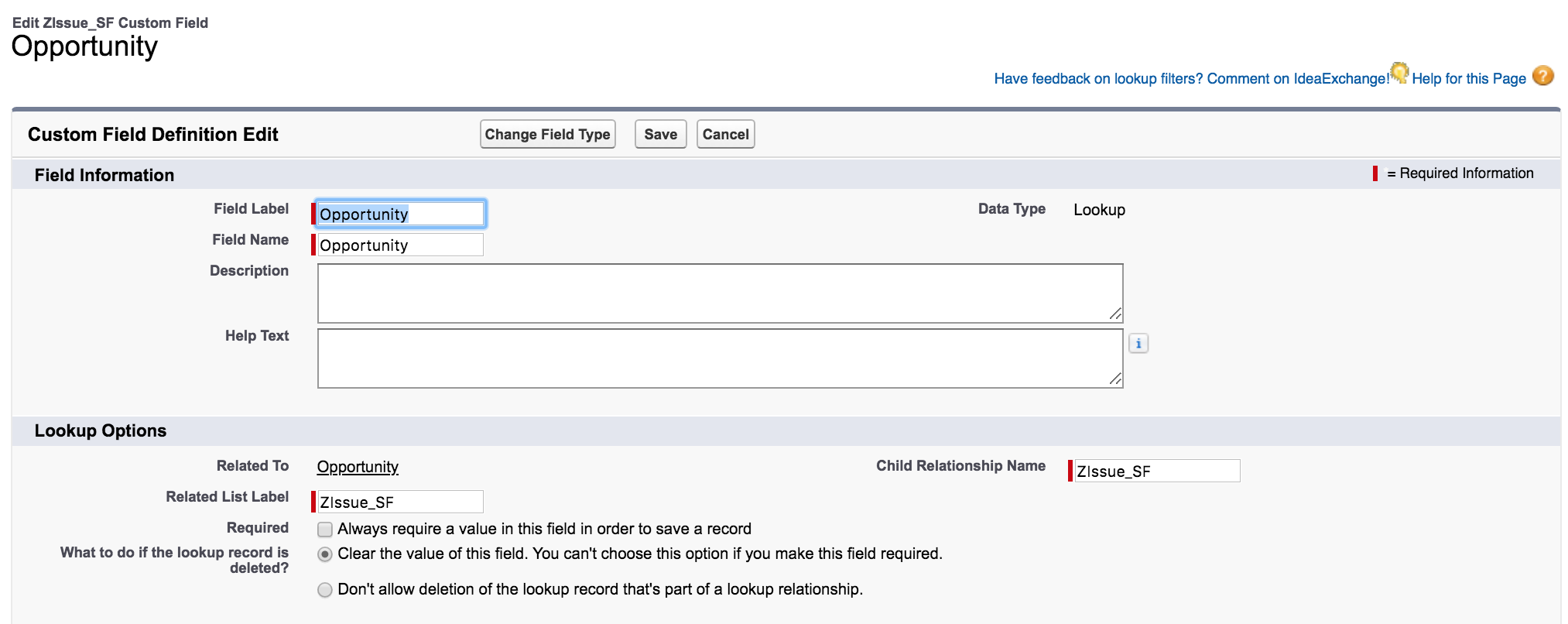Select the Clear the value radio option
Screen dimensions: 1568x624
[326, 554]
